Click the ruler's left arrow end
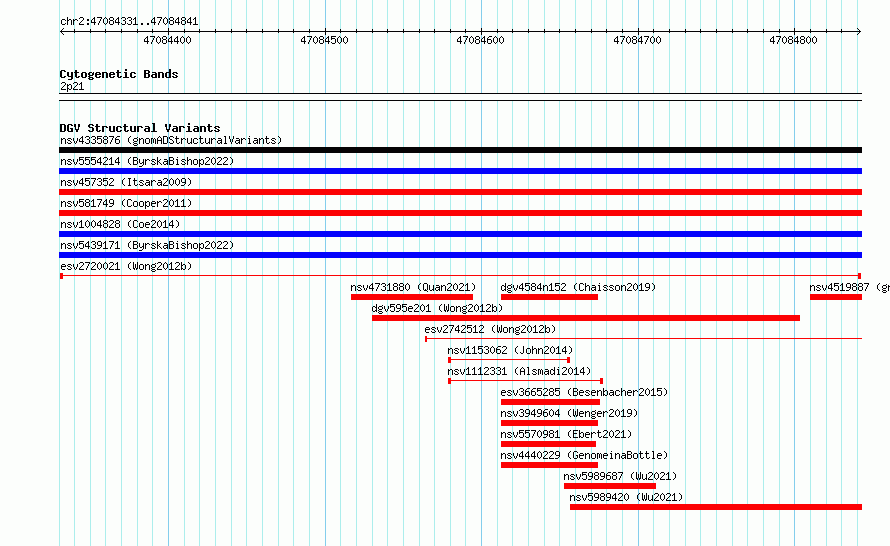 [62, 31]
